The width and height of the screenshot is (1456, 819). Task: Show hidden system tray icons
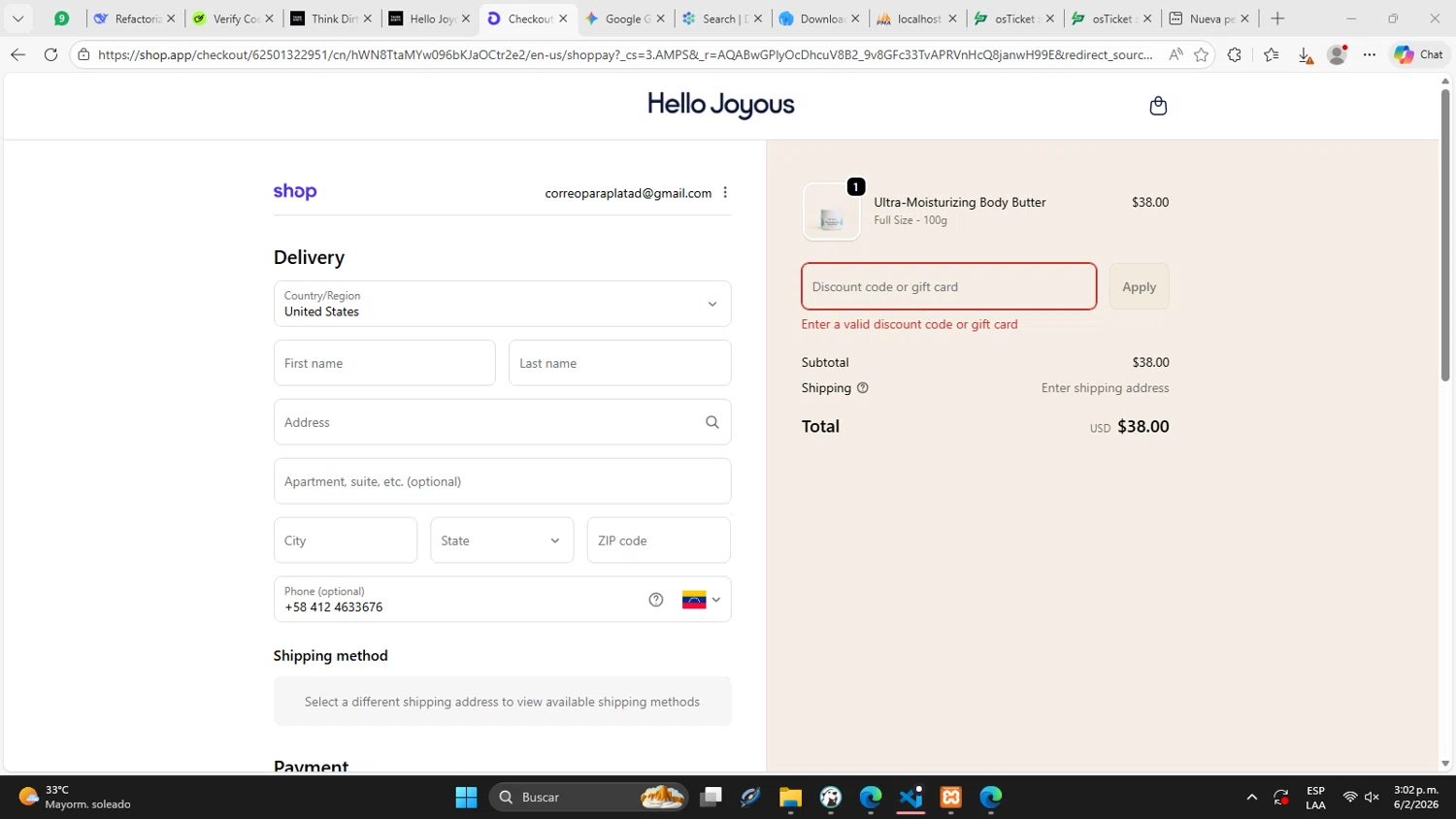pos(1251,797)
